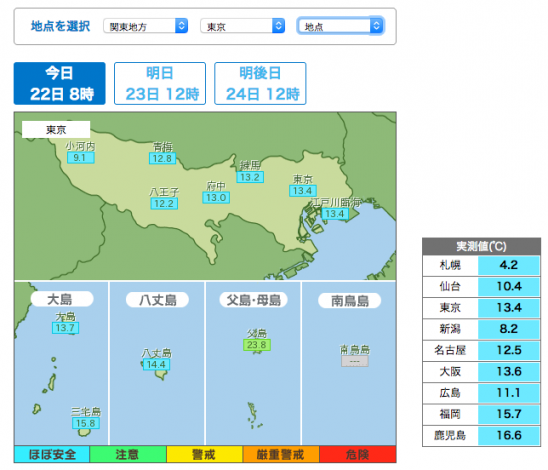Click the 4.2 value for 札幌
Screen dimensions: 548x470
509,265
